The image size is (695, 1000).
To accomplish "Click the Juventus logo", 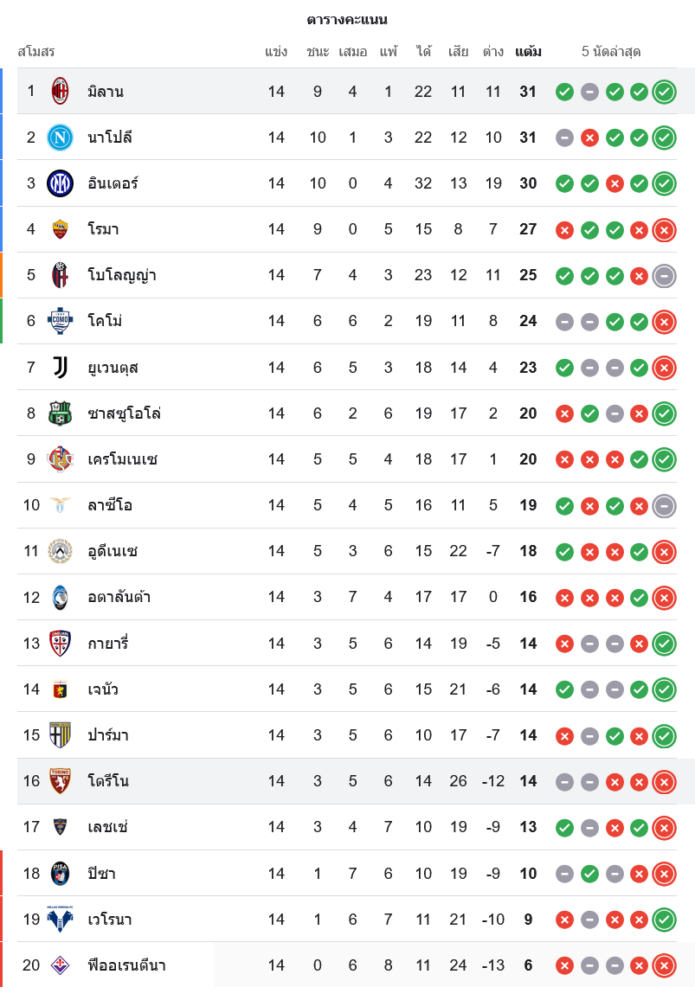I will (x=60, y=367).
